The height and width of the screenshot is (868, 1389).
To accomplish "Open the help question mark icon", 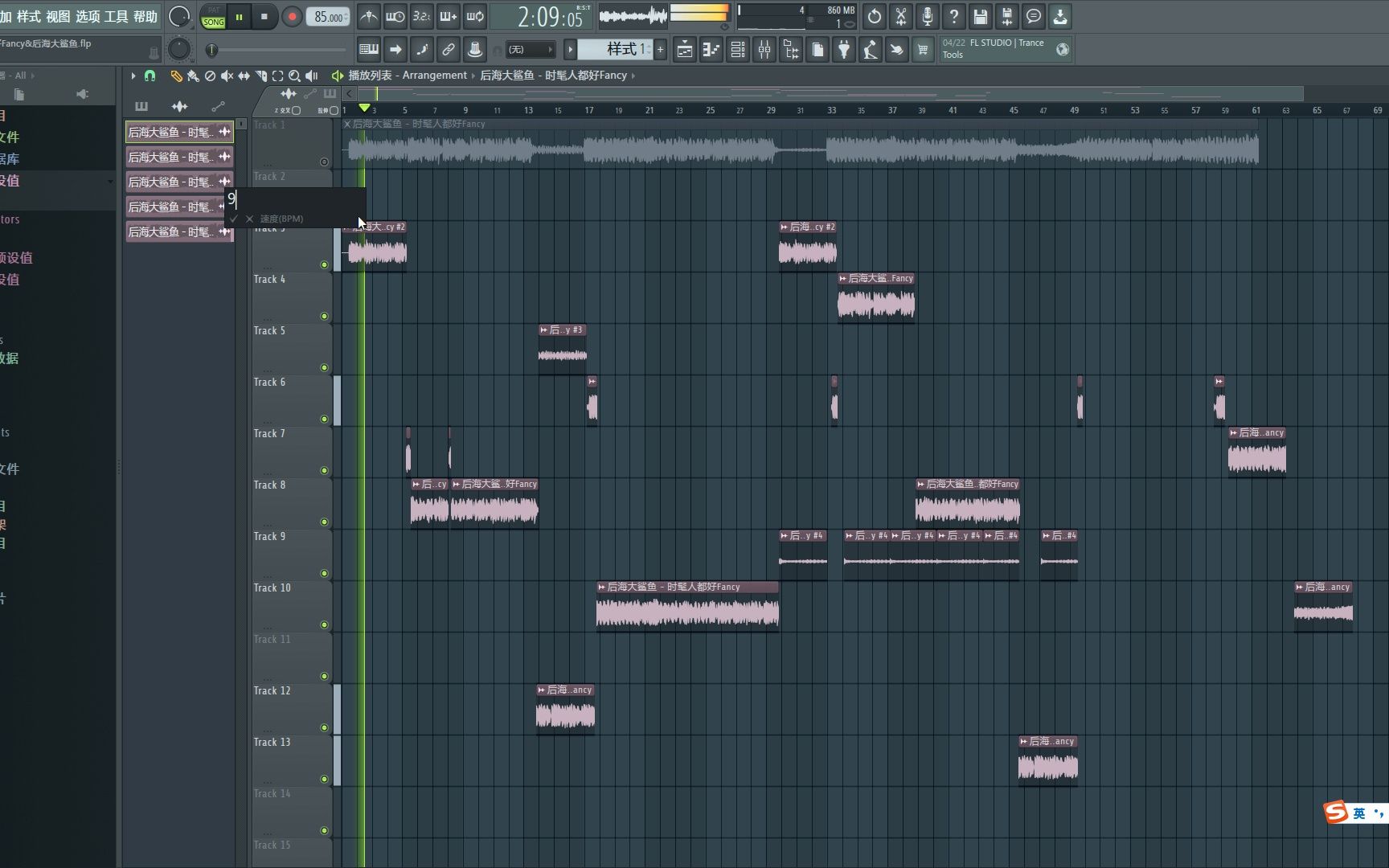I will tap(954, 16).
